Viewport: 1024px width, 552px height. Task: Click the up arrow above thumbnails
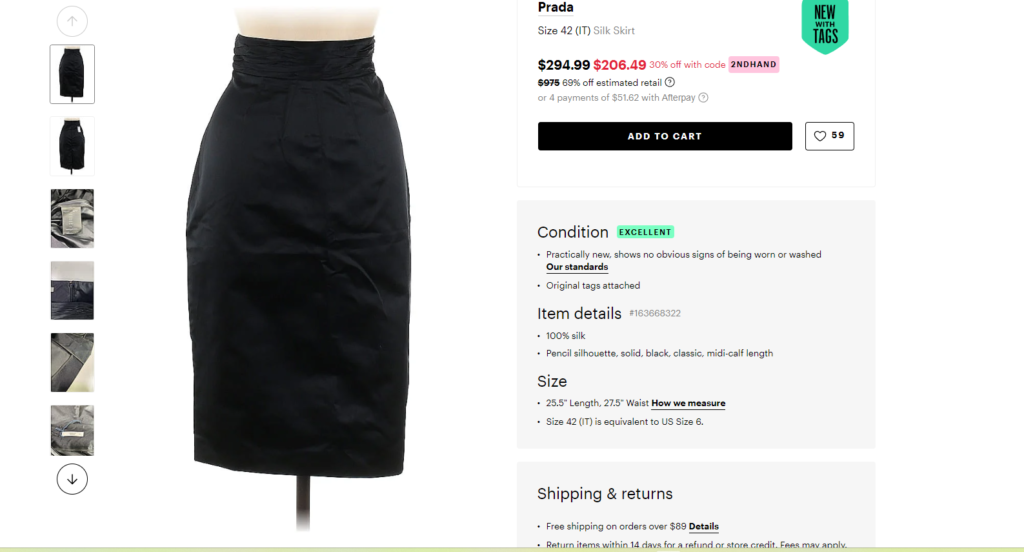[x=72, y=21]
